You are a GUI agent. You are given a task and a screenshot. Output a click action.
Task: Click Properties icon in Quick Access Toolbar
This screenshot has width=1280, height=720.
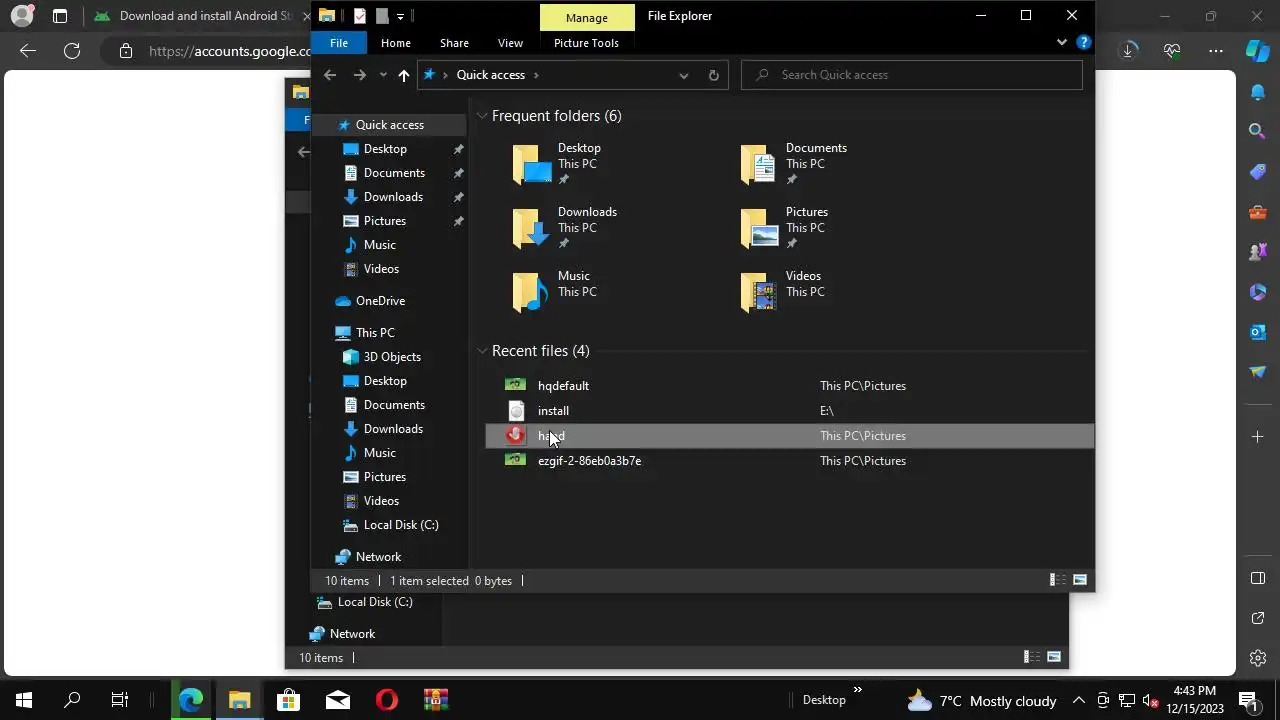[x=360, y=16]
